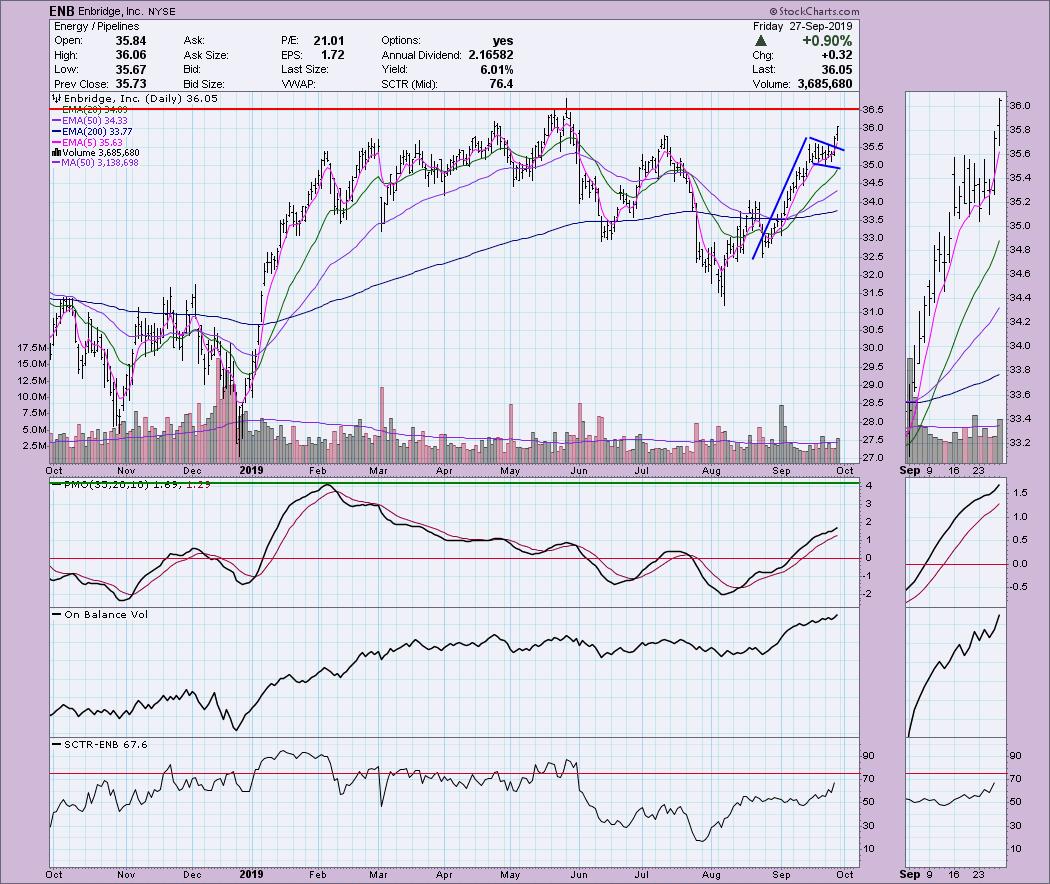Click the SCTR (Mid) value 76.4

pos(502,84)
